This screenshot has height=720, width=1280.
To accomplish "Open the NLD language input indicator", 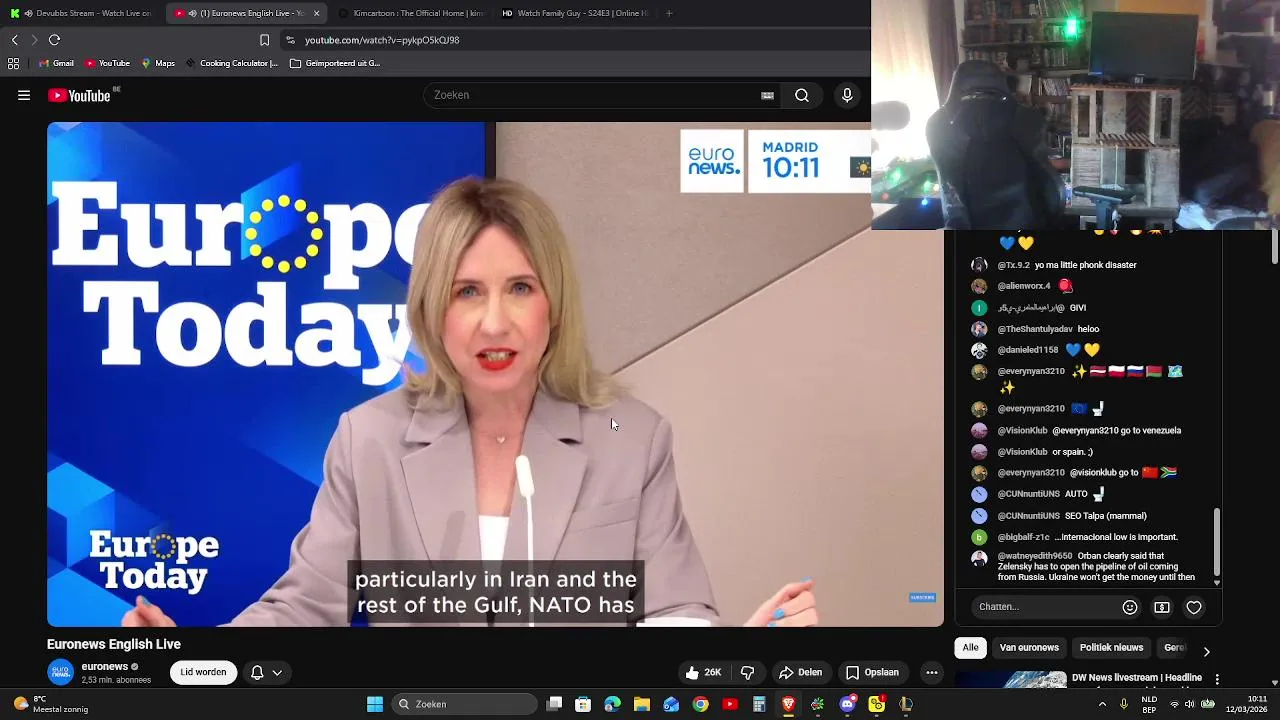I will tap(1150, 704).
